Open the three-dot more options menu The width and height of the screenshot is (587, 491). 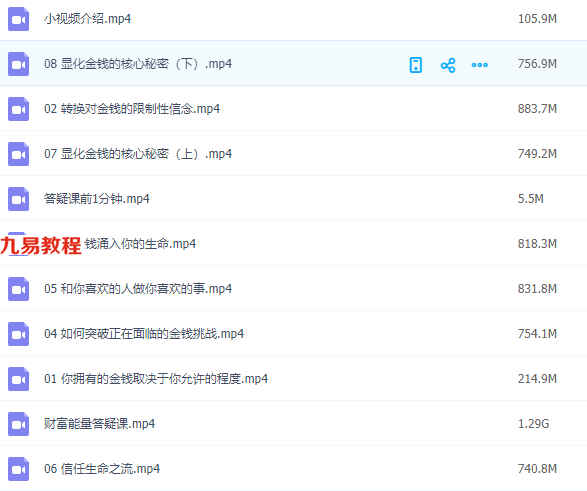(480, 65)
